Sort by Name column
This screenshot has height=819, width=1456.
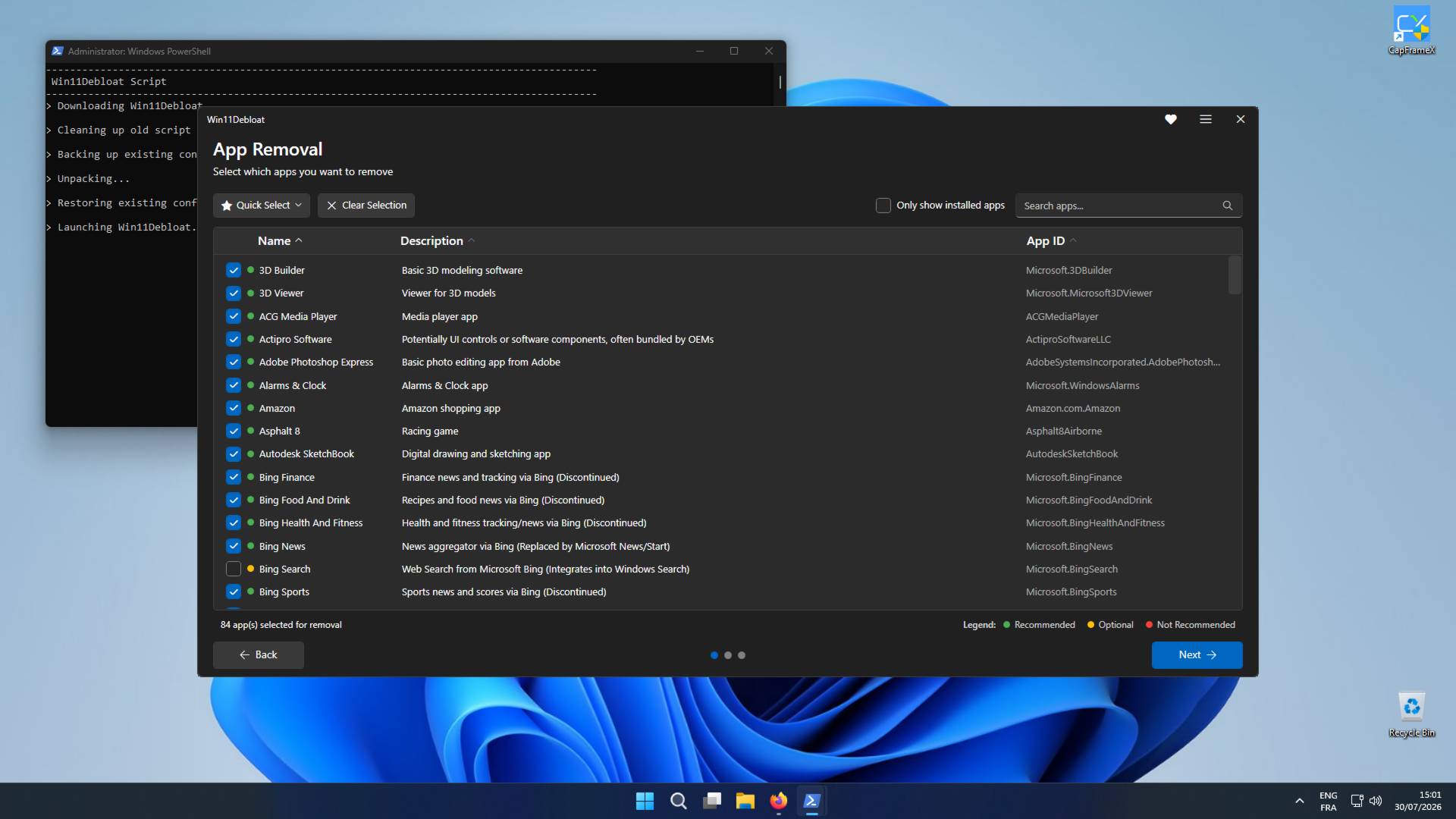[280, 240]
